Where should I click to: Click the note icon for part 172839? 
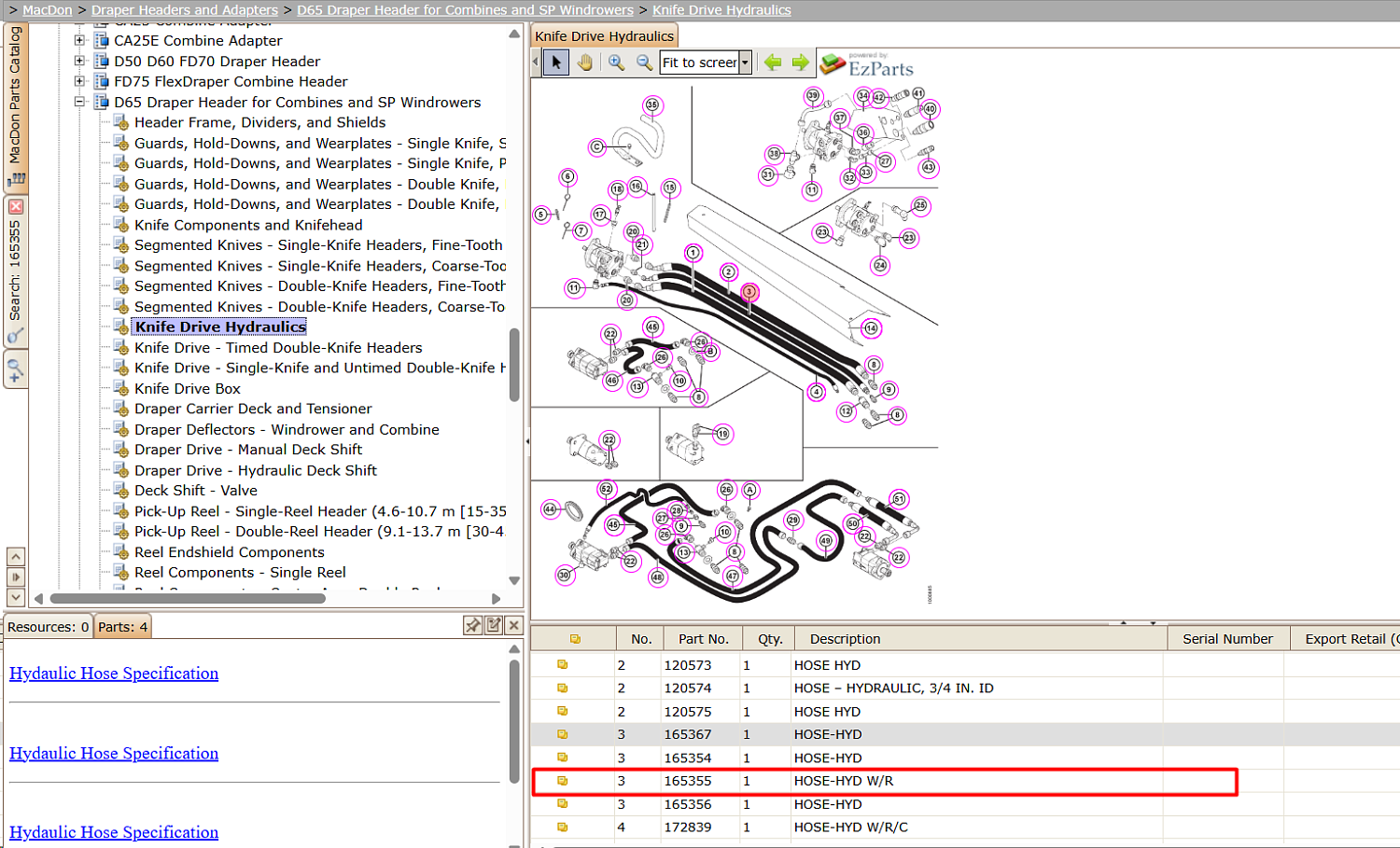pos(563,827)
